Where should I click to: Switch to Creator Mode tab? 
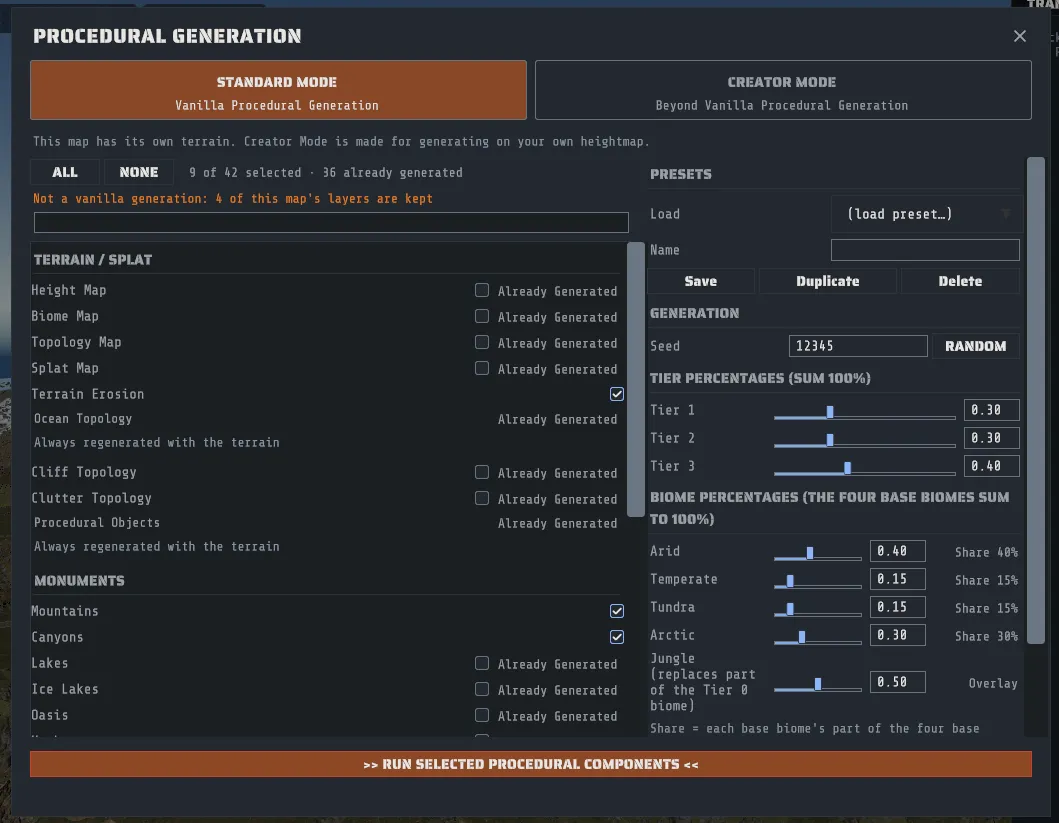click(x=783, y=90)
